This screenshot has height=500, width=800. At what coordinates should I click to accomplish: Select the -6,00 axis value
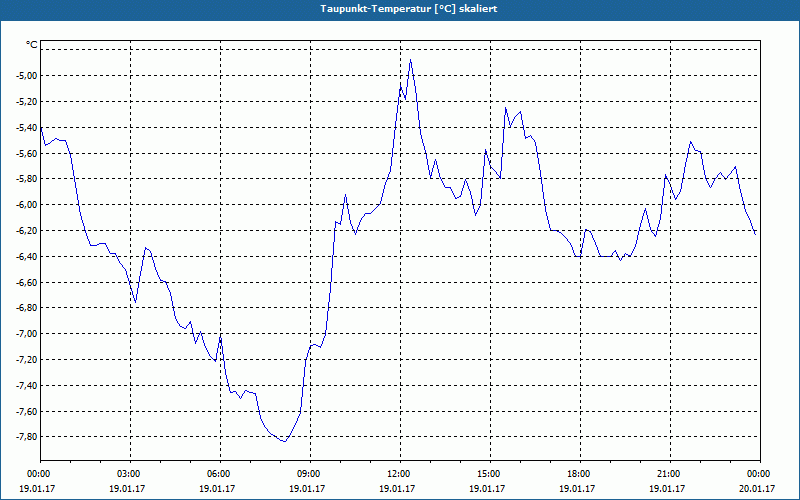[27, 205]
